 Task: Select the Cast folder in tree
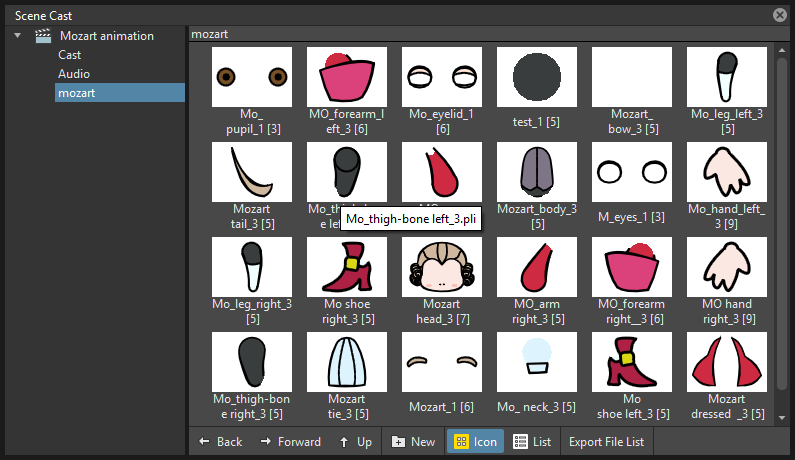click(69, 55)
